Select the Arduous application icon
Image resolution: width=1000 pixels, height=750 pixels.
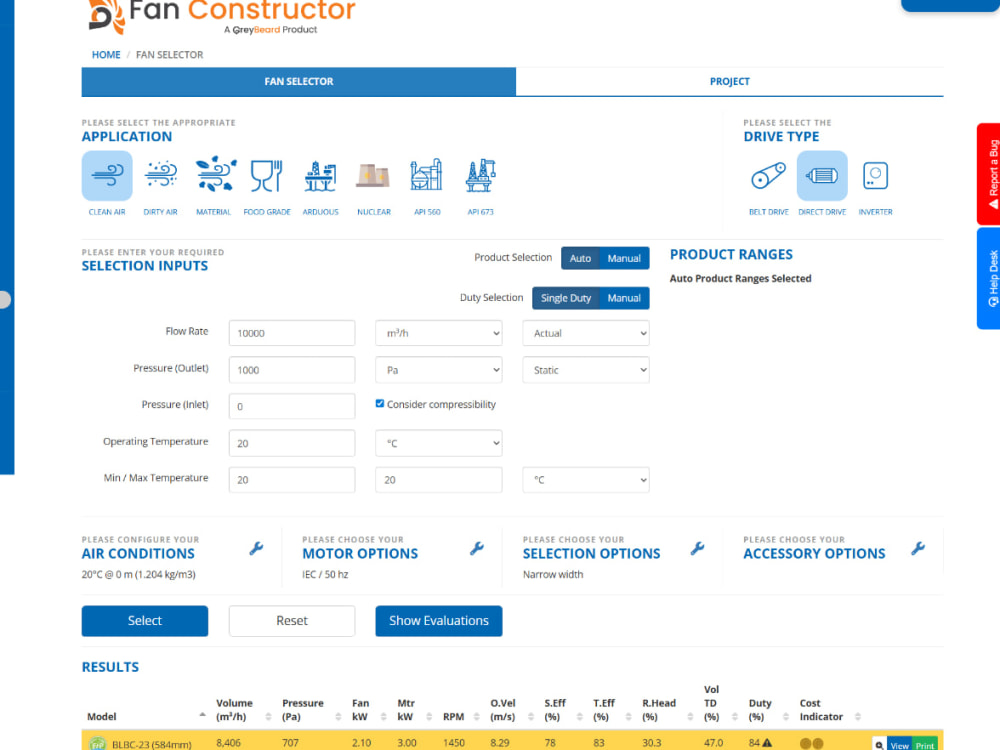tap(320, 176)
